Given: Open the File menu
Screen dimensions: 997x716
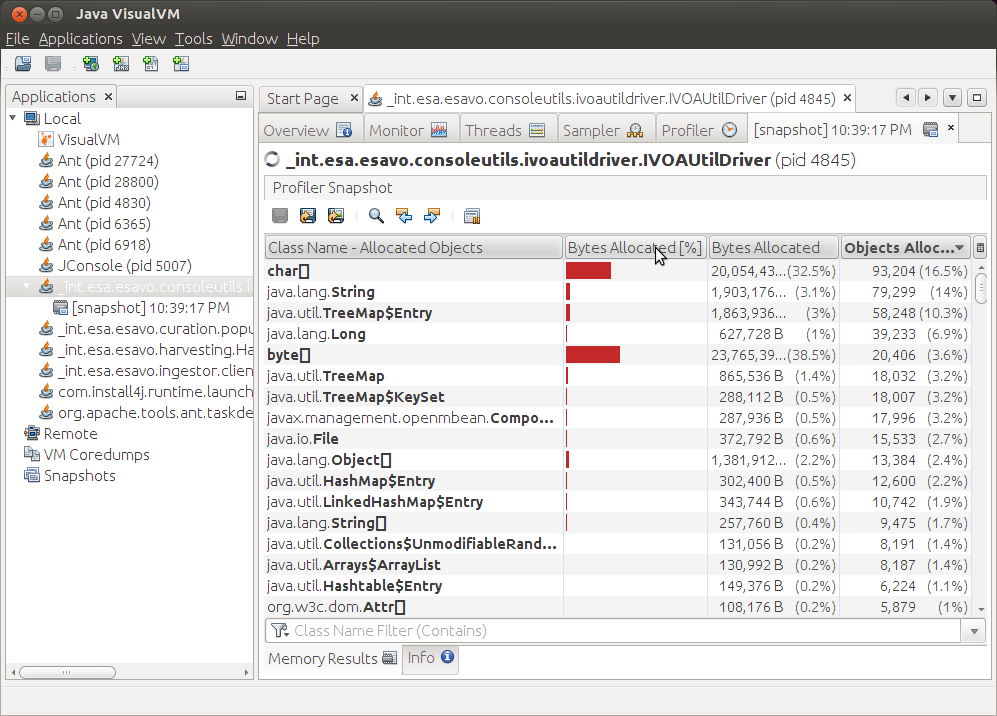Looking at the screenshot, I should click(17, 39).
